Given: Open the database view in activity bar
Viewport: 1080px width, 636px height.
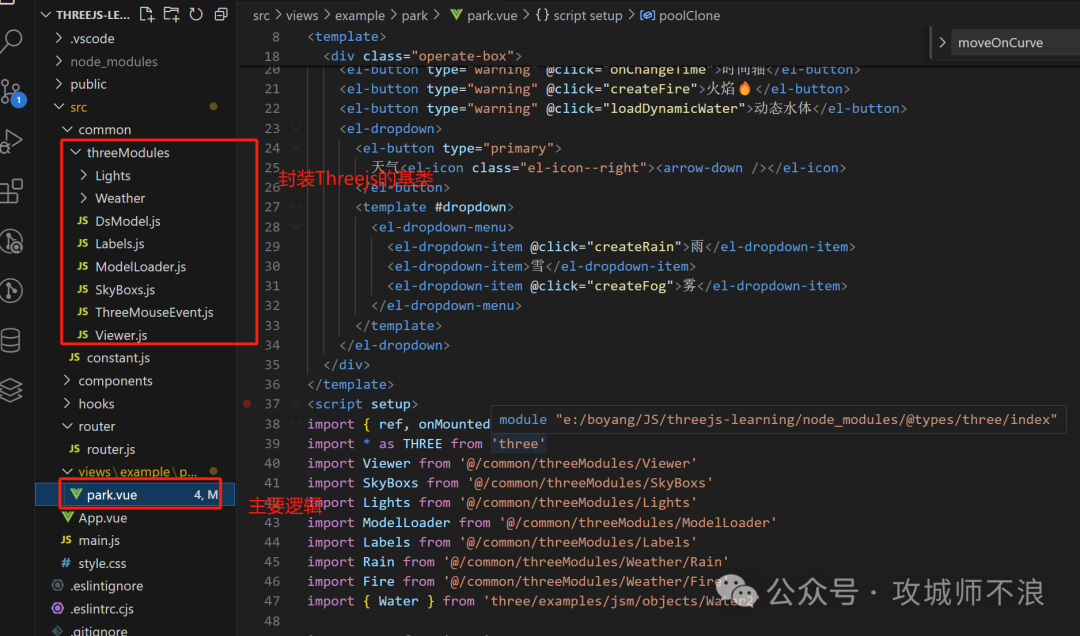Looking at the screenshot, I should coord(11,340).
